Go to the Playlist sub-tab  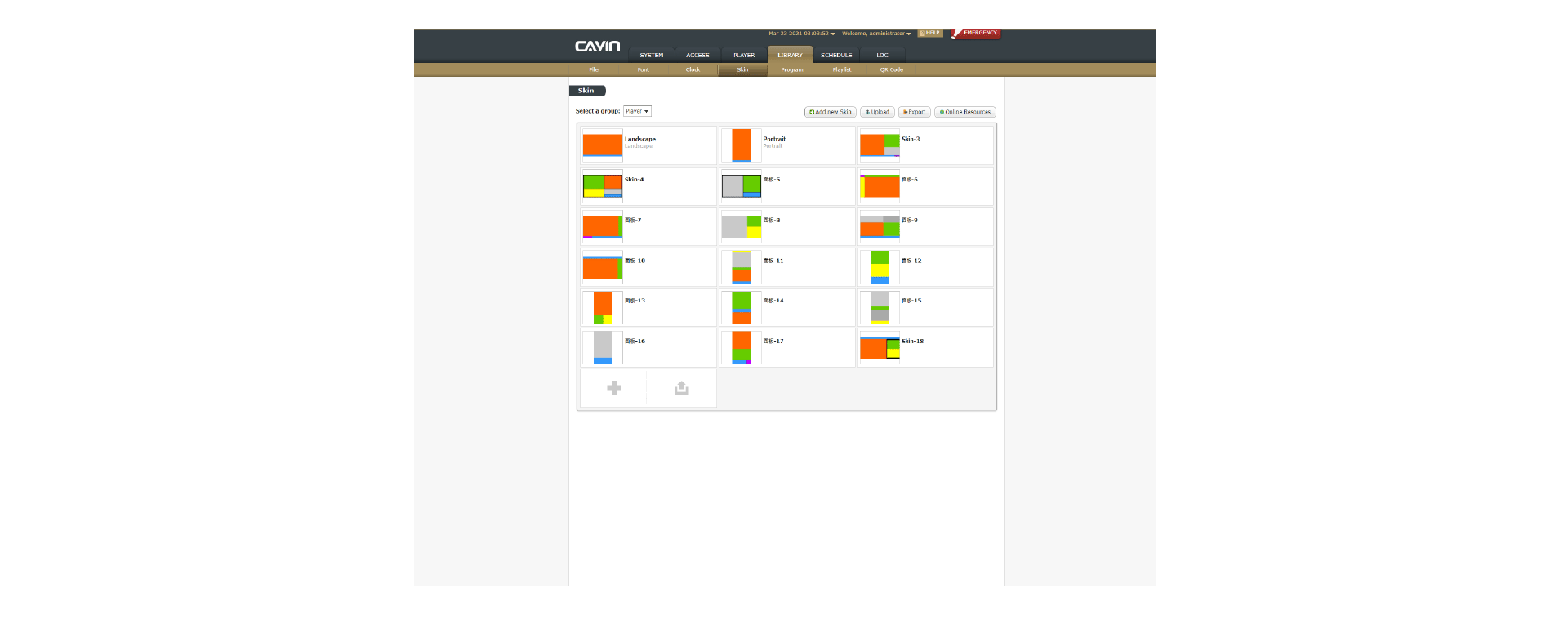click(841, 69)
